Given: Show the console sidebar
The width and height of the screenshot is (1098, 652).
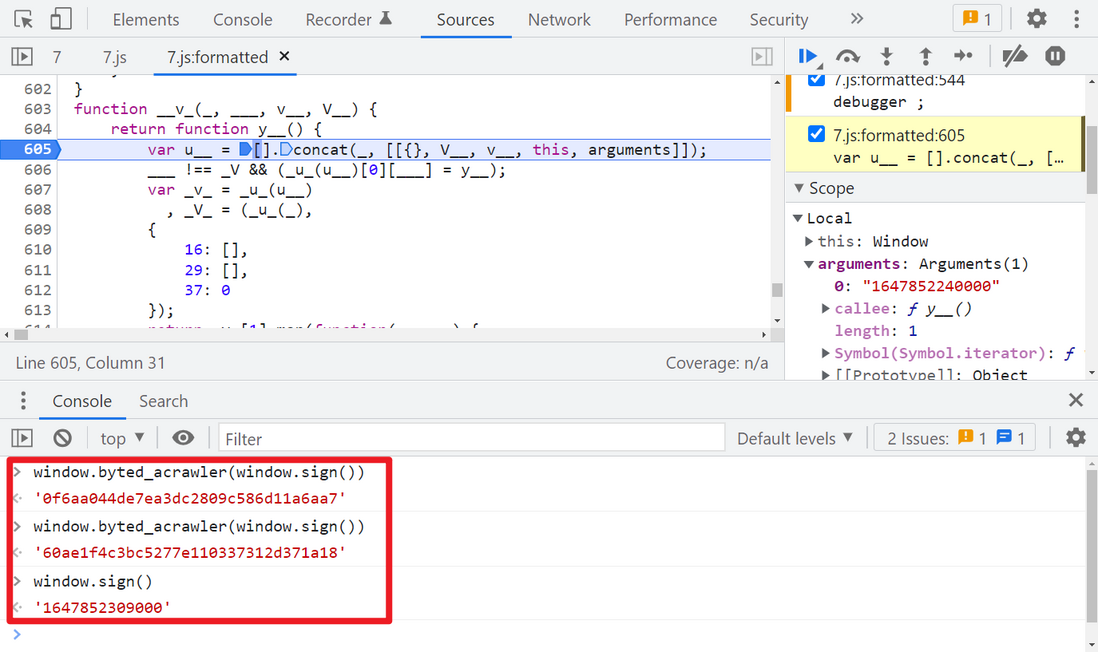Looking at the screenshot, I should point(22,438).
